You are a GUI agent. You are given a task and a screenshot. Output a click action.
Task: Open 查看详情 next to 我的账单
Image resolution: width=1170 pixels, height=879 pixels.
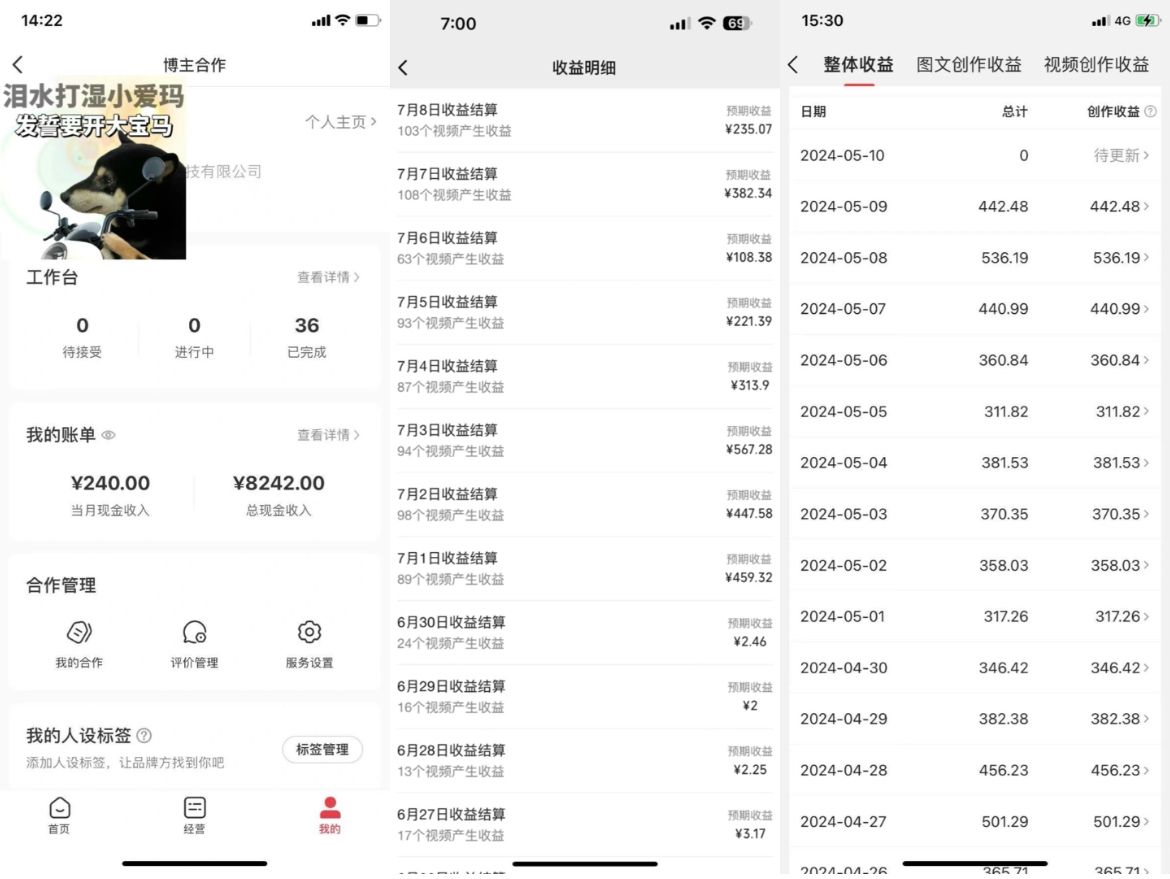[326, 434]
